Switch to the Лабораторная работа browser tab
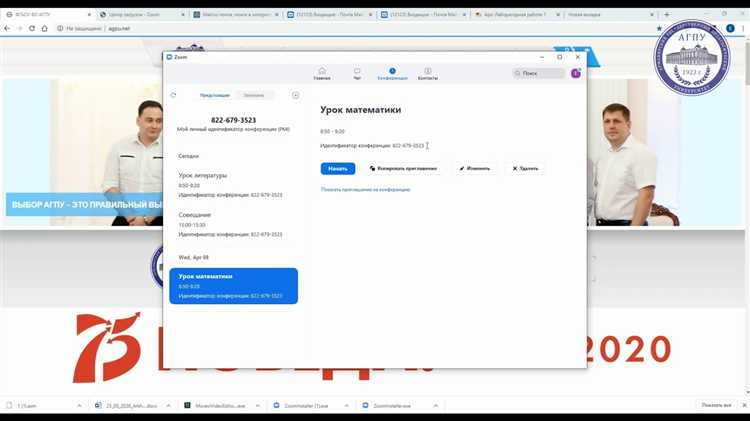Image resolution: width=750 pixels, height=421 pixels. click(517, 15)
